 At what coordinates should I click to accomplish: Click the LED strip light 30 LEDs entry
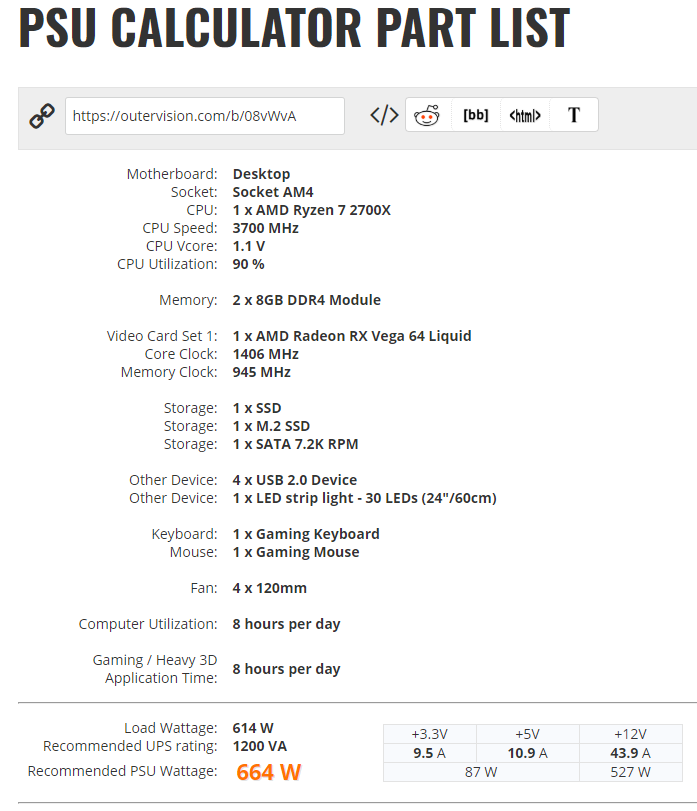[365, 498]
